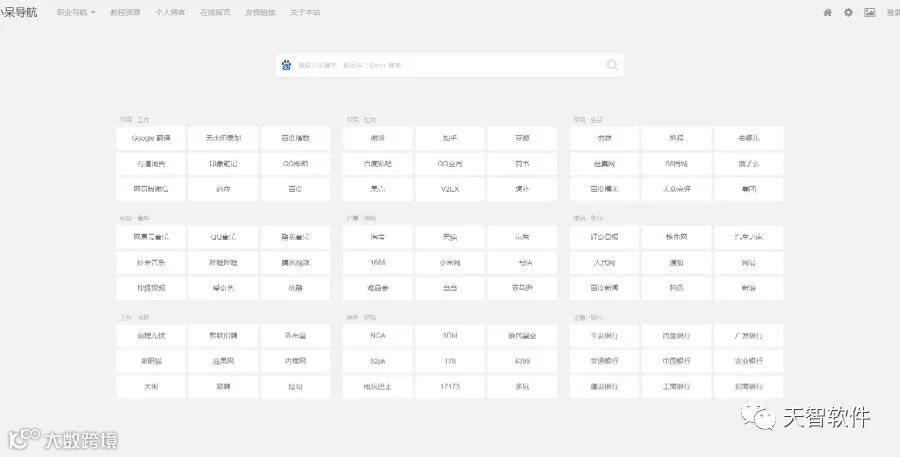
Task: Open the 豆瓣 link
Action: pos(522,138)
